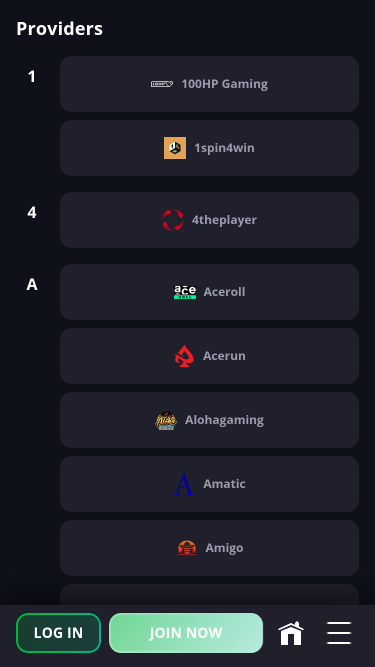Click the JOIN NOW button
The image size is (375, 667).
click(x=186, y=633)
